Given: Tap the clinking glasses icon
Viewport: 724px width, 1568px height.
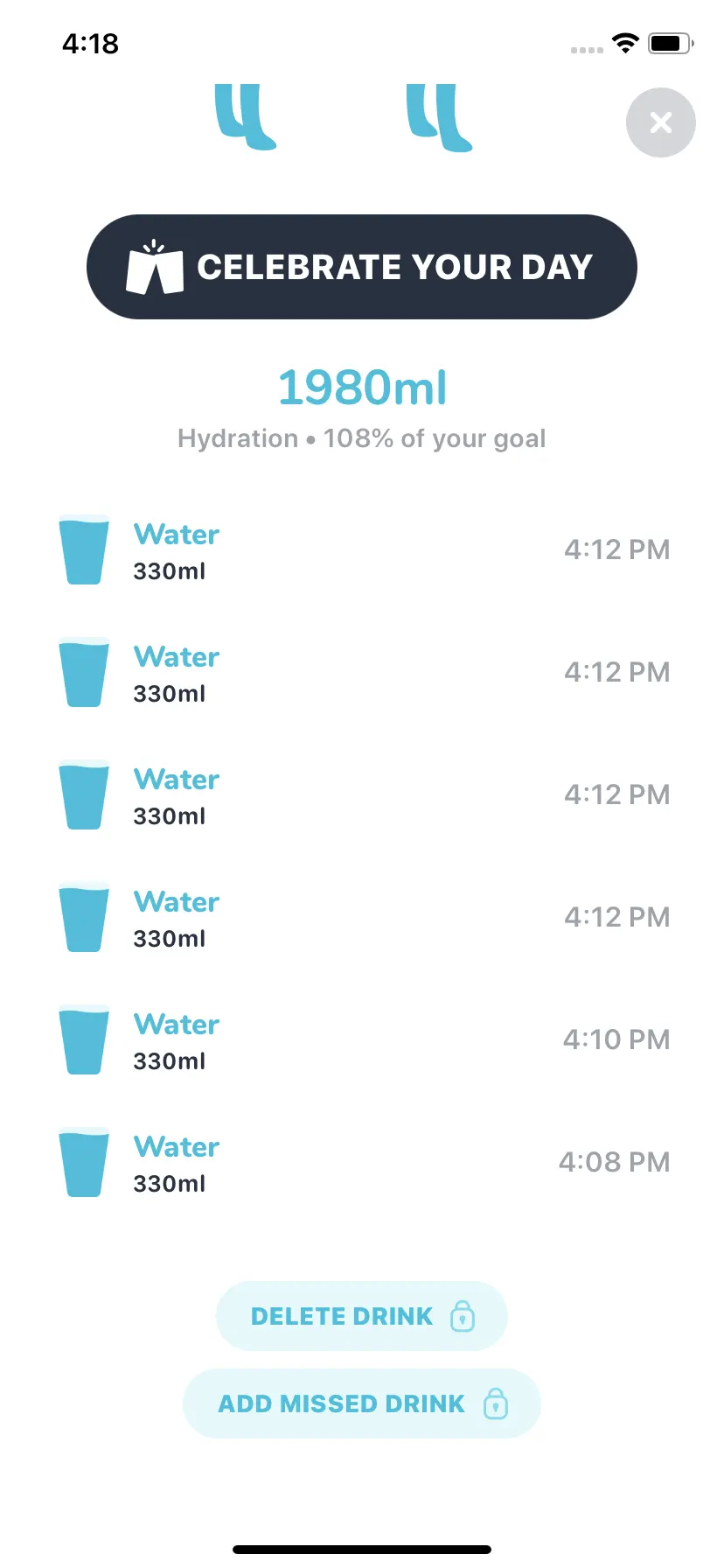Looking at the screenshot, I should (155, 267).
